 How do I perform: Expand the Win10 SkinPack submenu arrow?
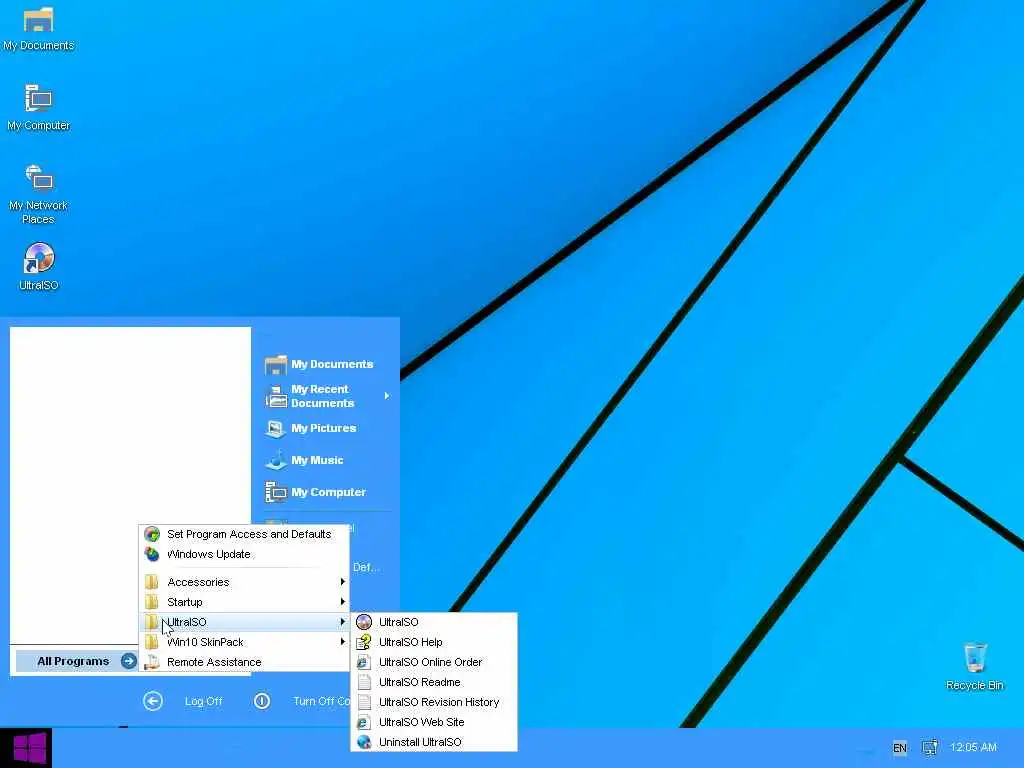pyautogui.click(x=342, y=643)
